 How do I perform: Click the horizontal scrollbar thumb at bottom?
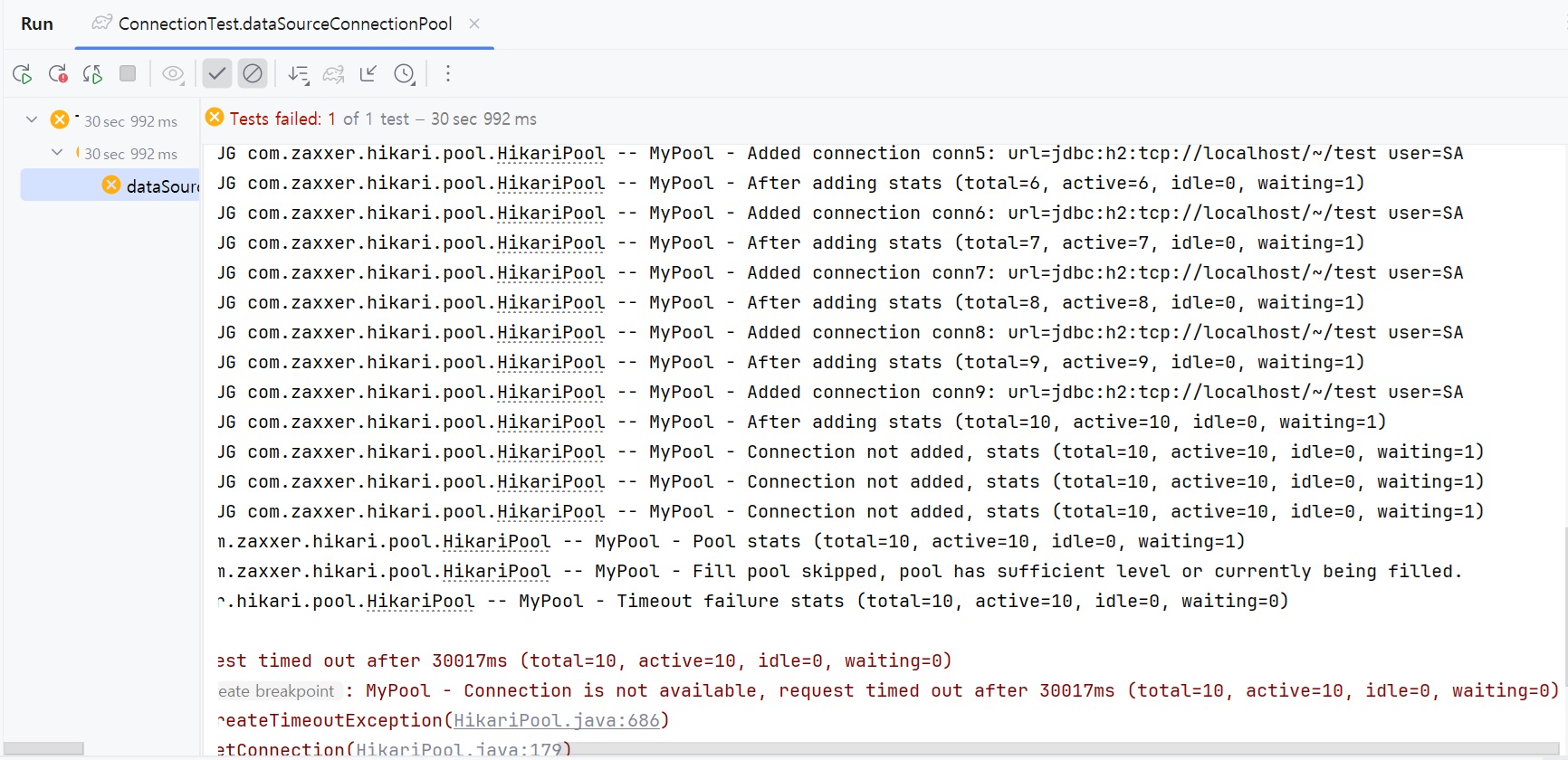43,749
